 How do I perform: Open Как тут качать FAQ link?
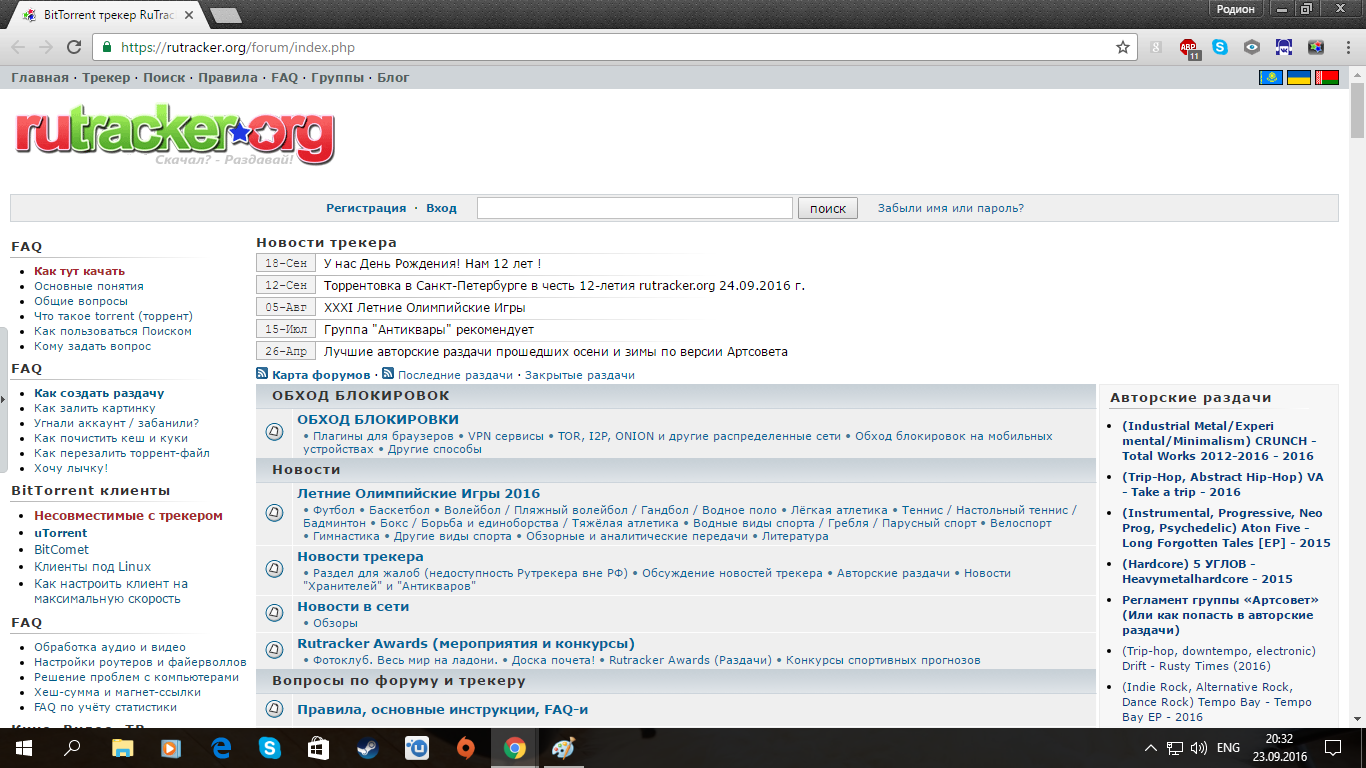(x=79, y=271)
